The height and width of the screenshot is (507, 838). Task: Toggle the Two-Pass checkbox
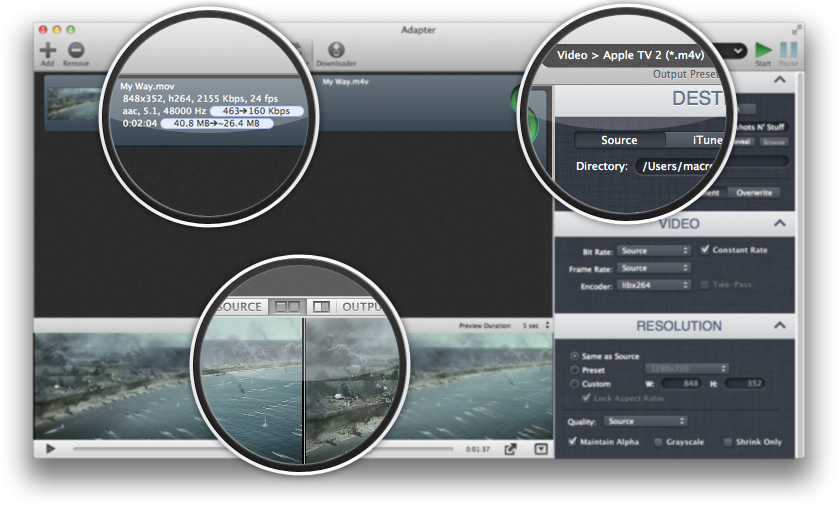[705, 285]
